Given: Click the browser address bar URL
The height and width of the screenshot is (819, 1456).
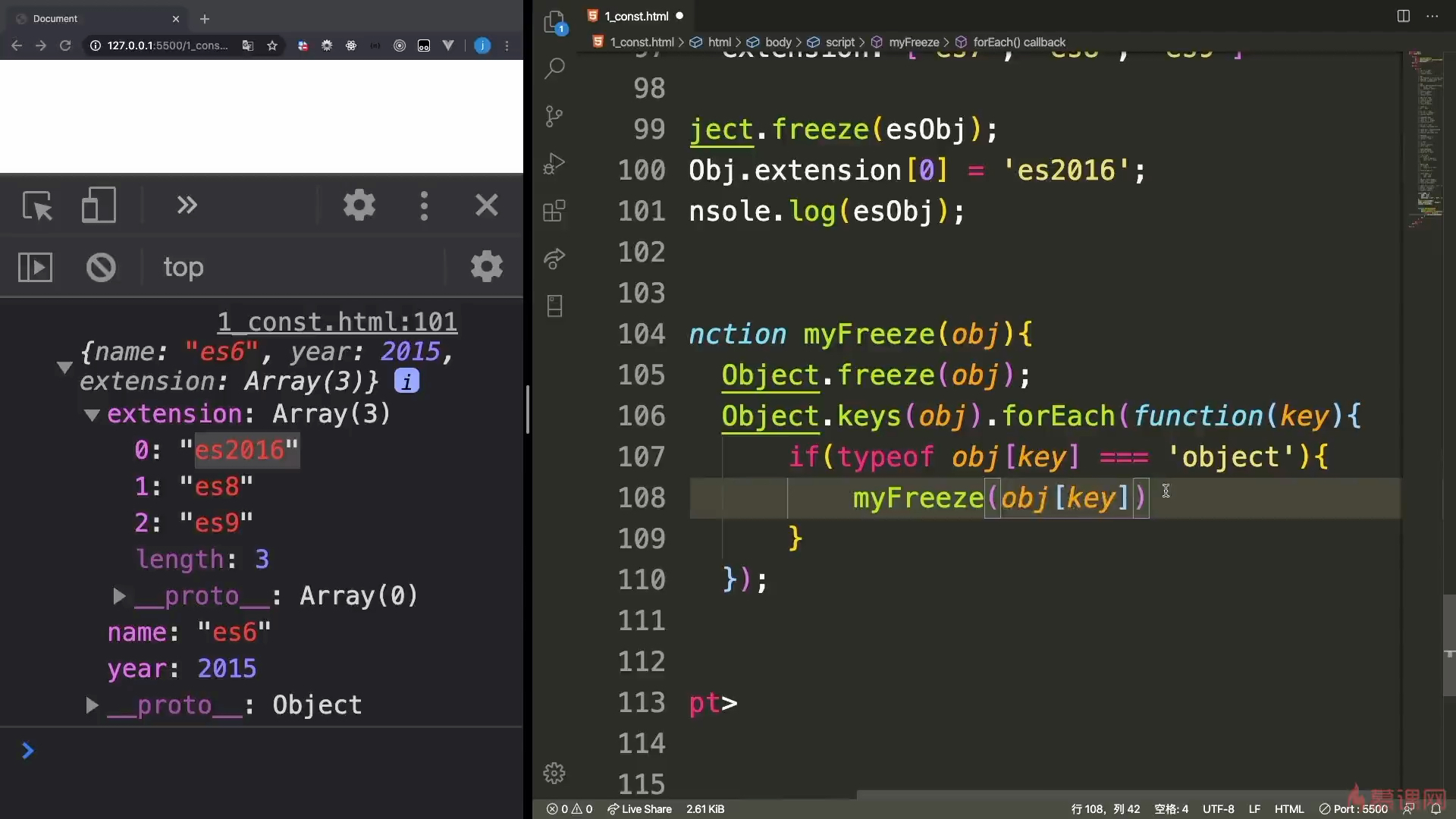Looking at the screenshot, I should 168,45.
